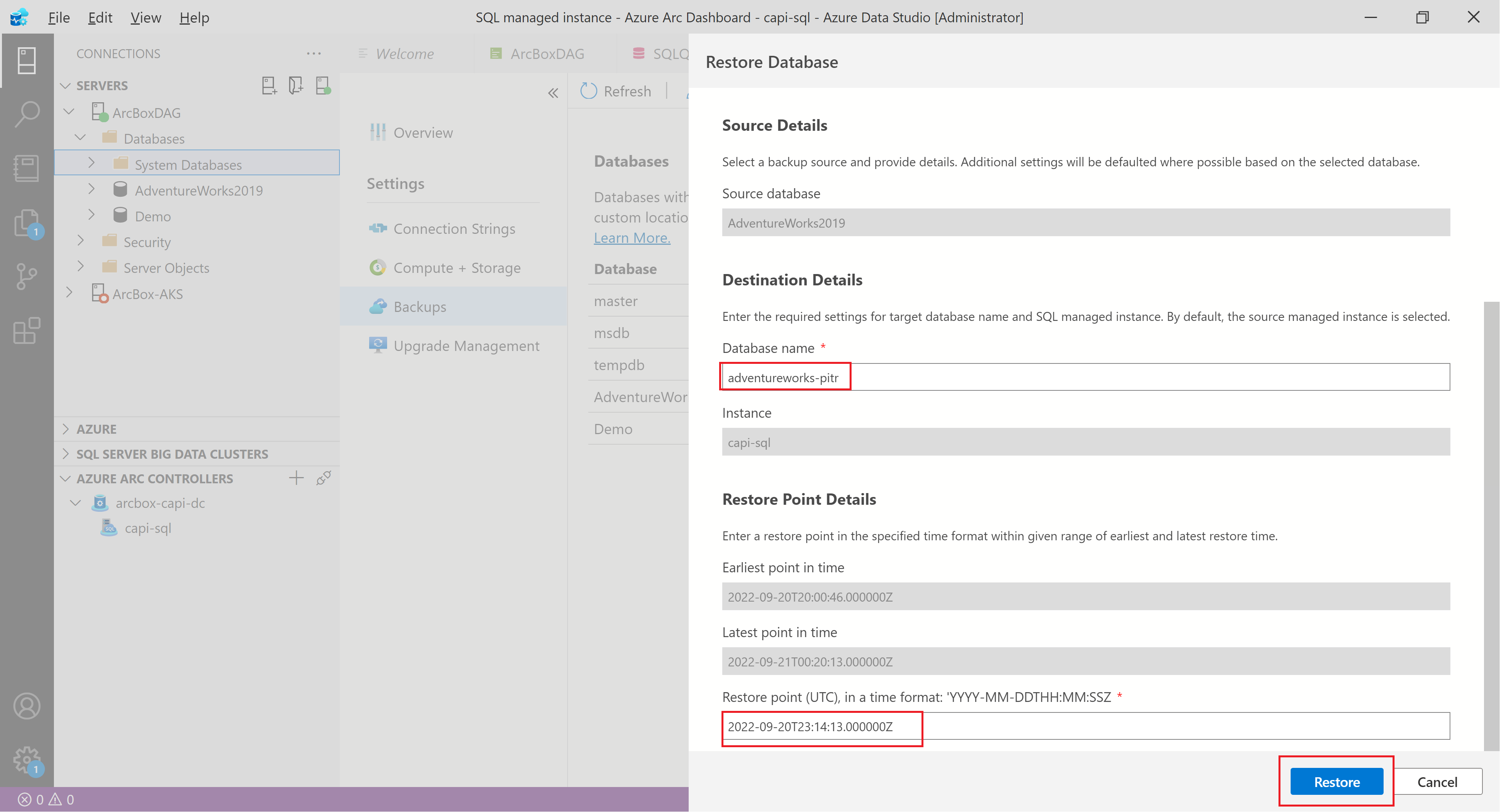Collapse the arcbox-capi-dc controller node

tap(75, 503)
